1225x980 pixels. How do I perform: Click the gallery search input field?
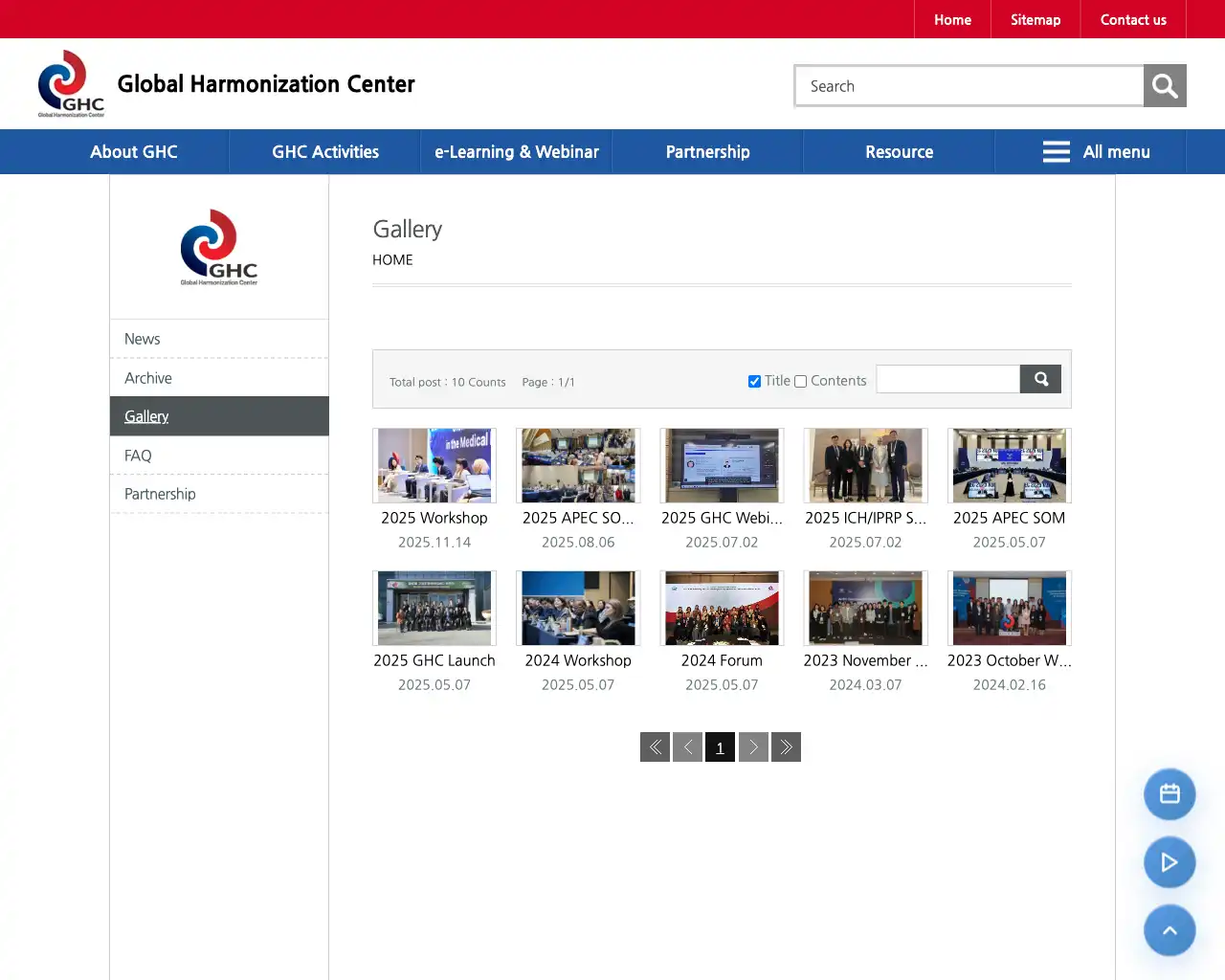947,378
